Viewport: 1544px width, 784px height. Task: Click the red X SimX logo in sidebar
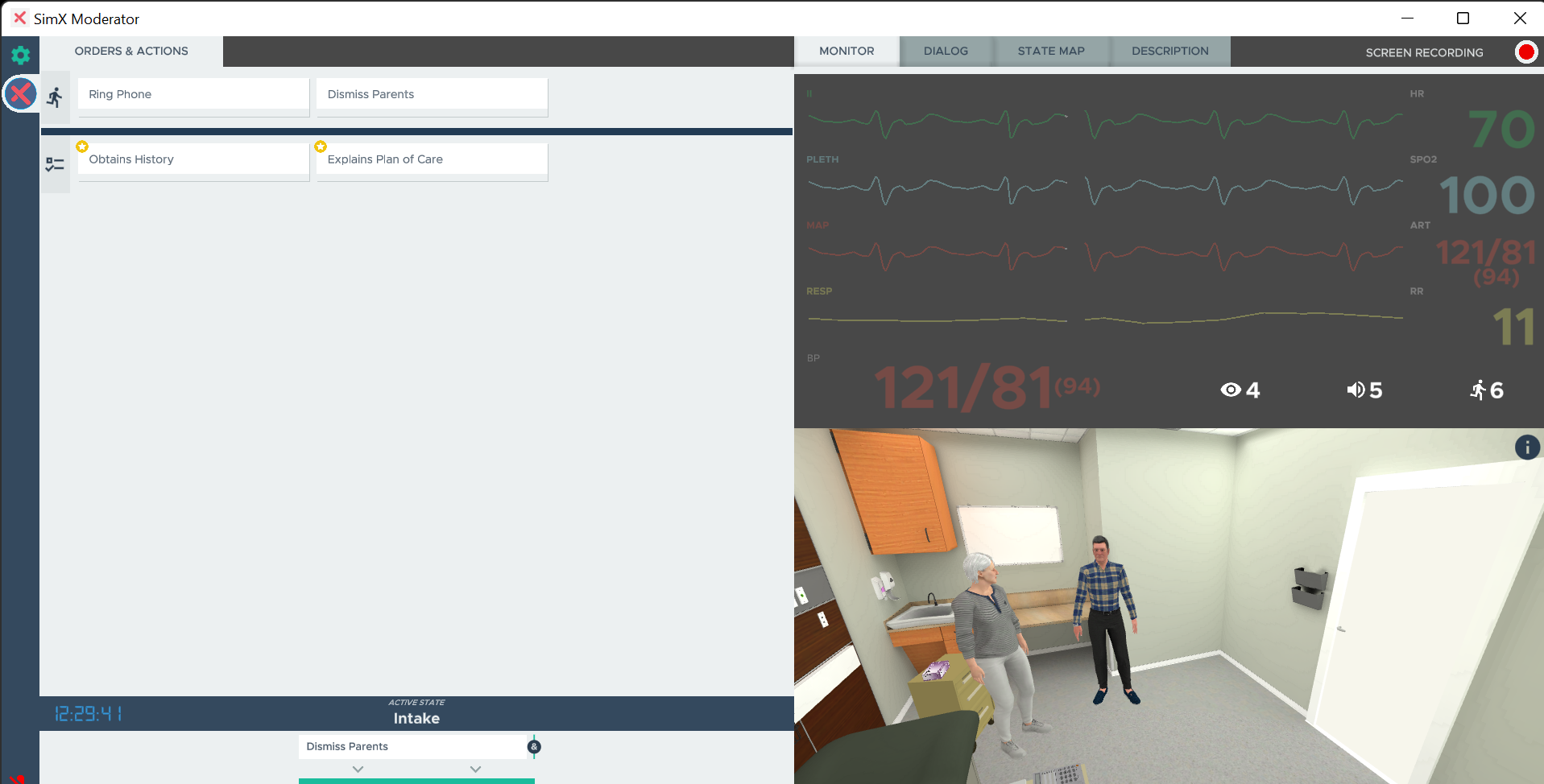pyautogui.click(x=21, y=94)
